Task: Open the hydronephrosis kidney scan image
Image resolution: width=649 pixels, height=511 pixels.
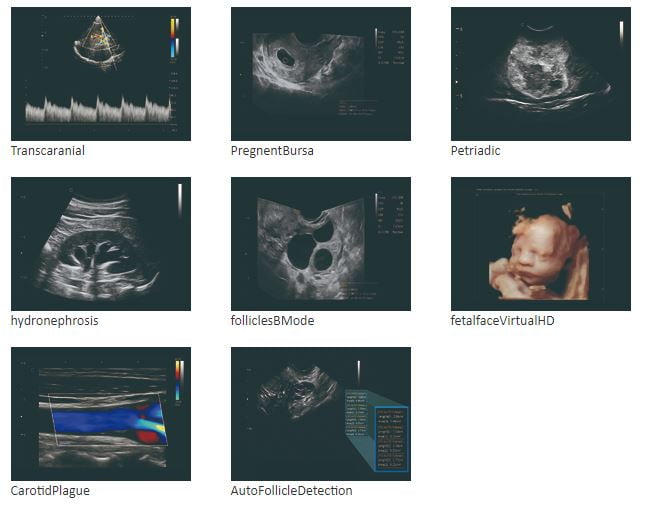Action: click(x=100, y=243)
